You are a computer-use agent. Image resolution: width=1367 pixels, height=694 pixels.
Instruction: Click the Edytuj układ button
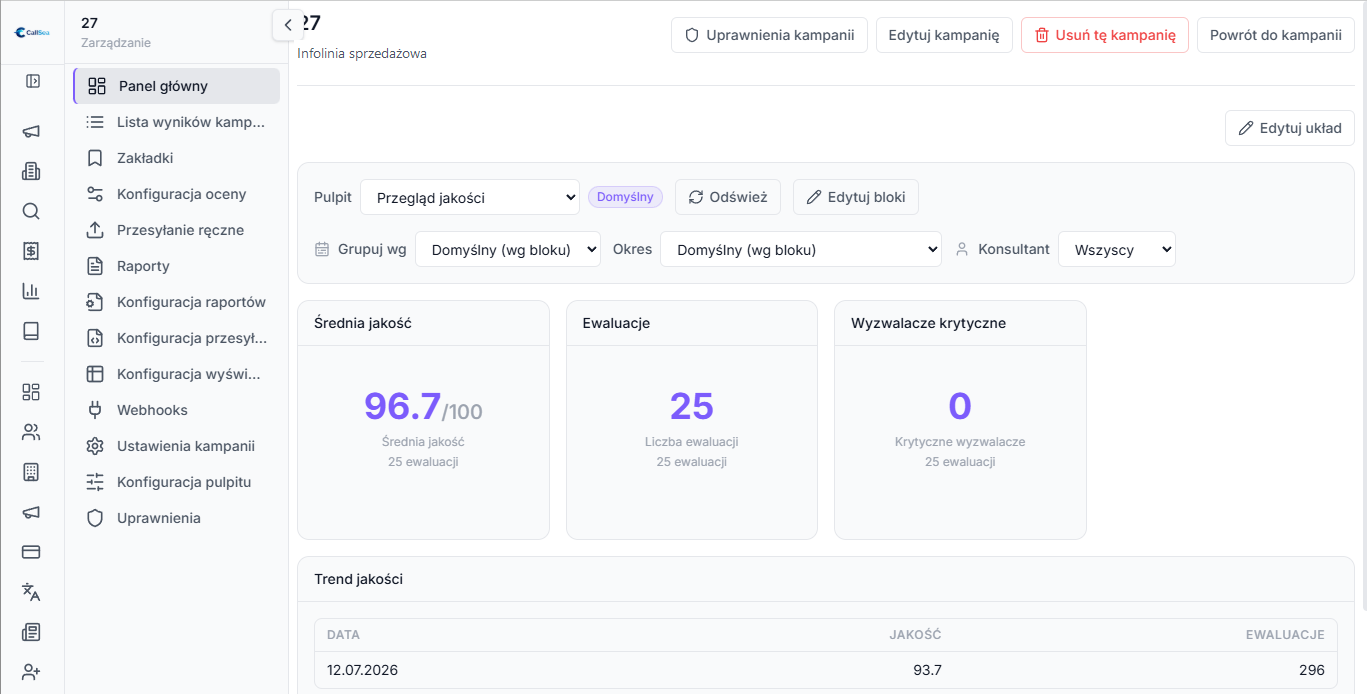[1290, 128]
